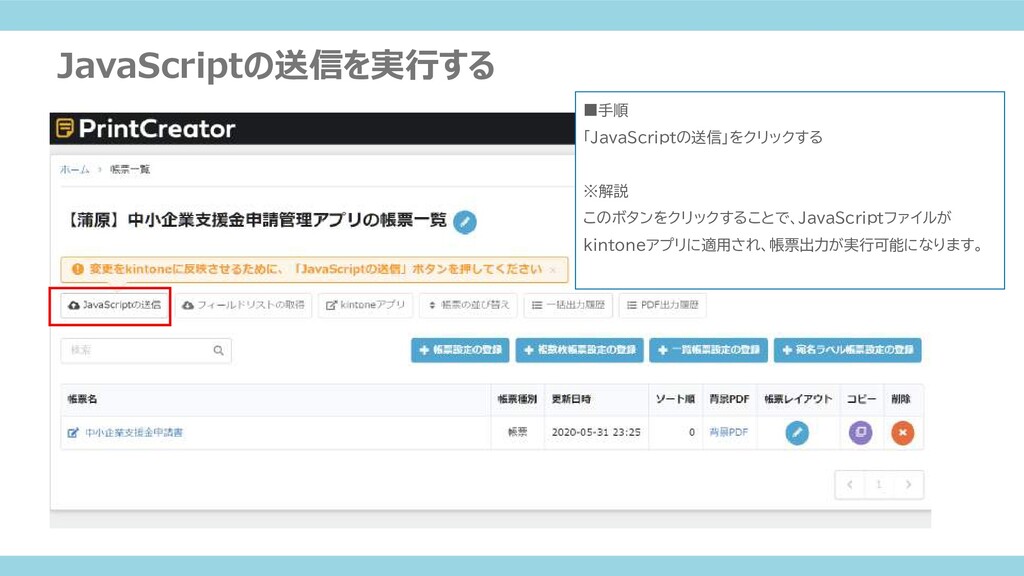This screenshot has height=576, width=1024.
Task: Delete the form with red X icon
Action: point(903,432)
